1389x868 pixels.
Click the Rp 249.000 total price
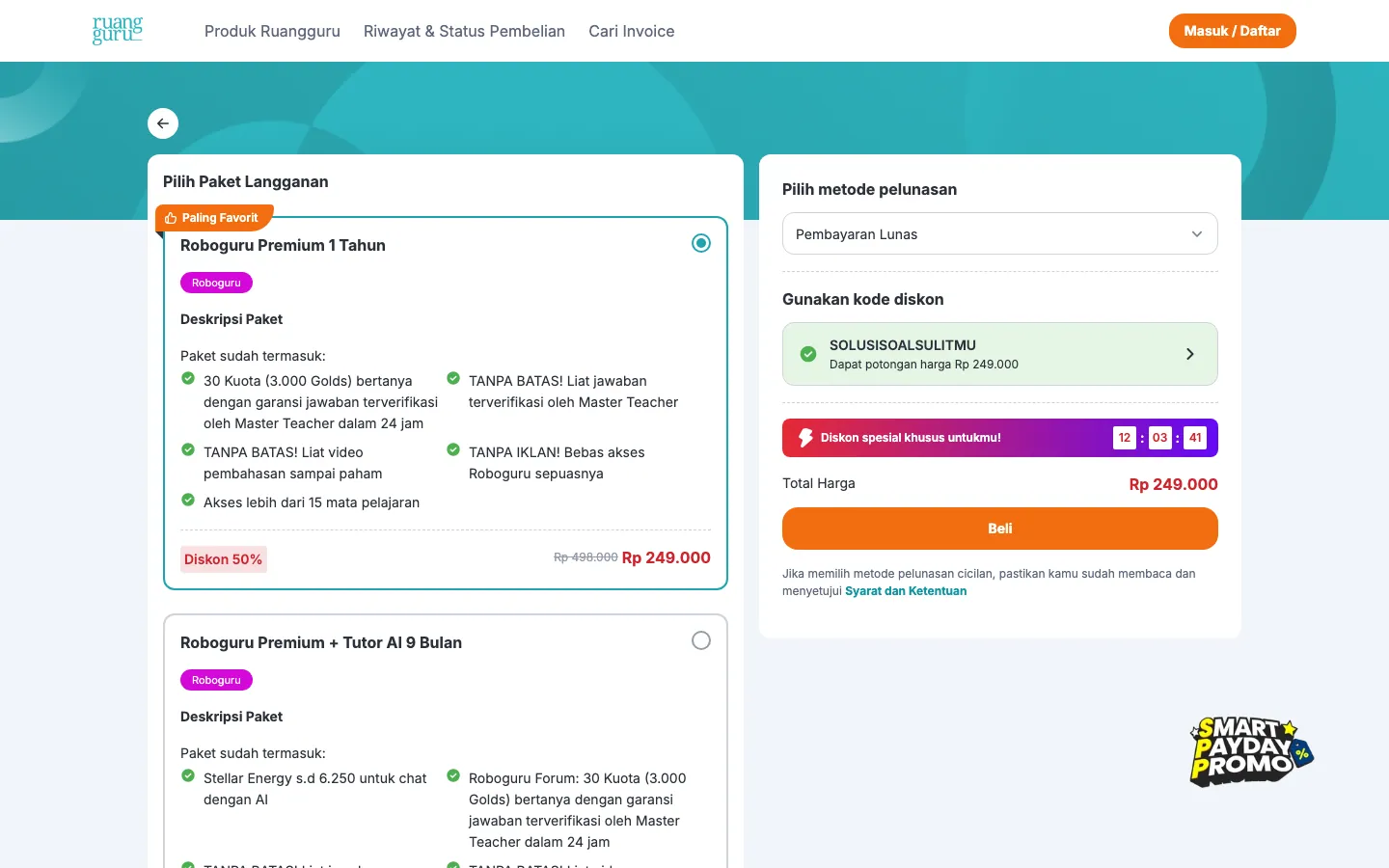tap(1173, 484)
